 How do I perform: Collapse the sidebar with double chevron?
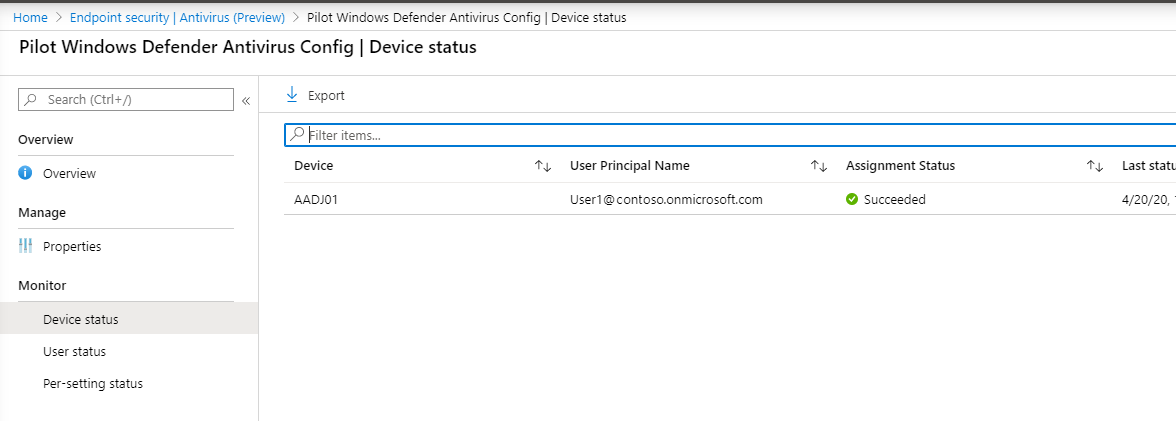click(x=246, y=100)
